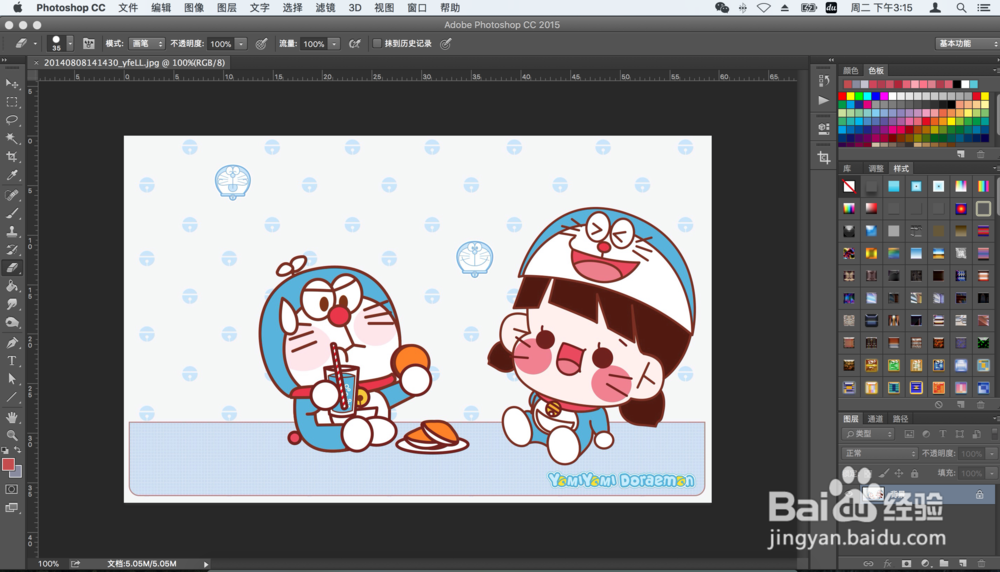Select the History Brush tool

point(12,250)
